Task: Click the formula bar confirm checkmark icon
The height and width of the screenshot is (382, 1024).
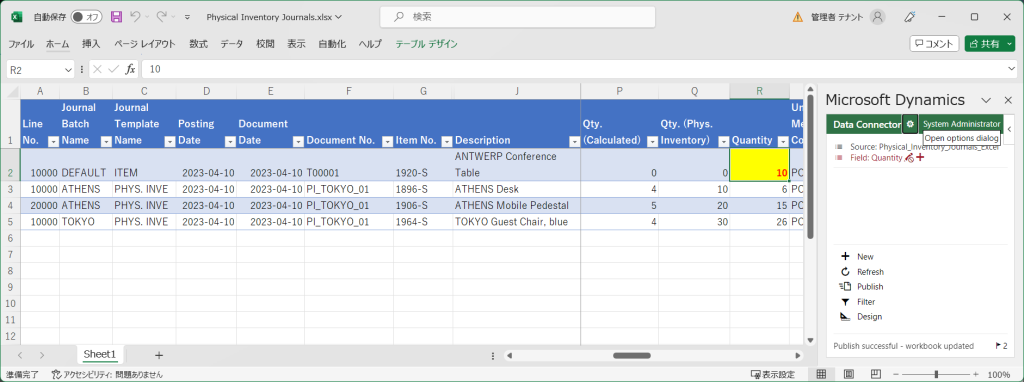Action: [x=113, y=69]
